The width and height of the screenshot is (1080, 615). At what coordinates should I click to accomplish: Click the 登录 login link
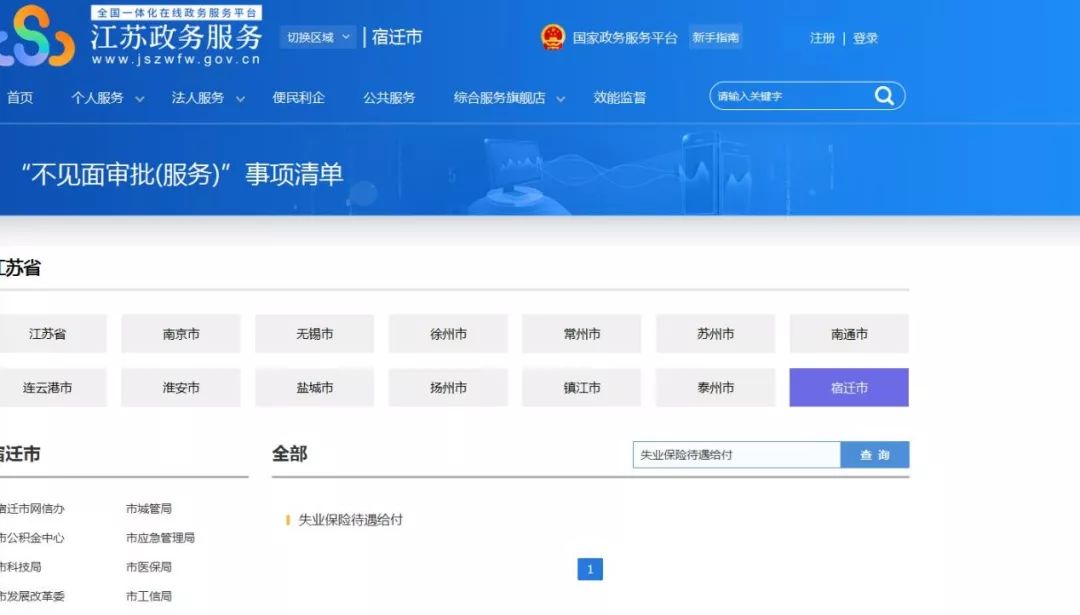click(x=865, y=38)
